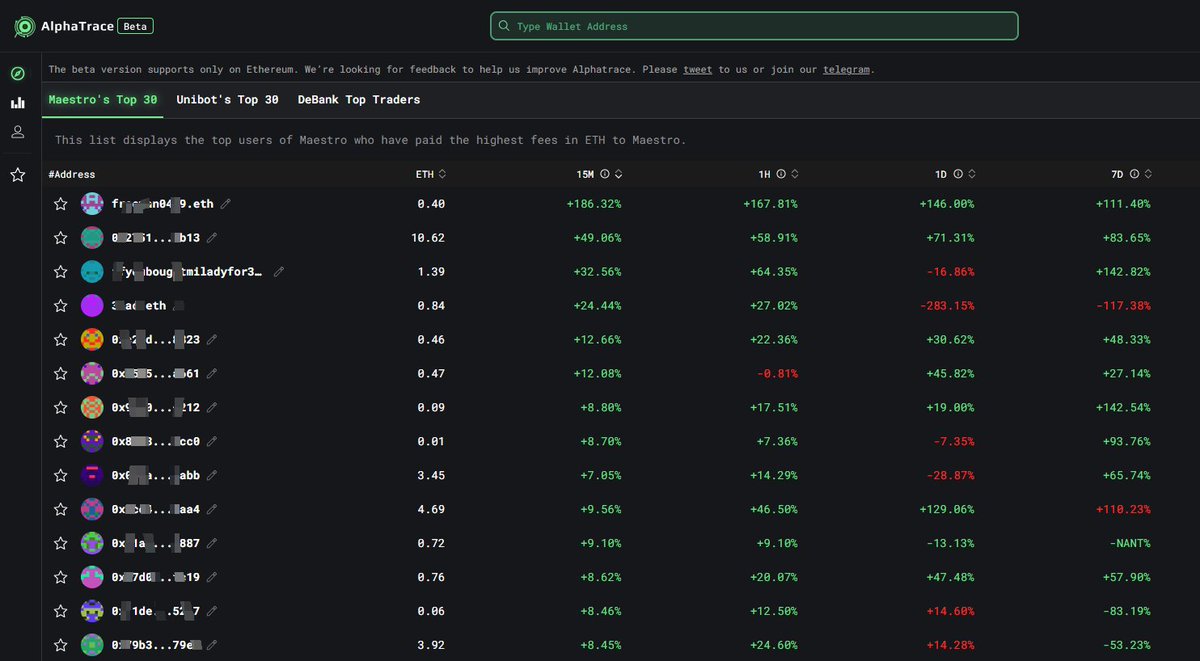Toggle favorite star on 0.09 ETH row

(x=61, y=408)
